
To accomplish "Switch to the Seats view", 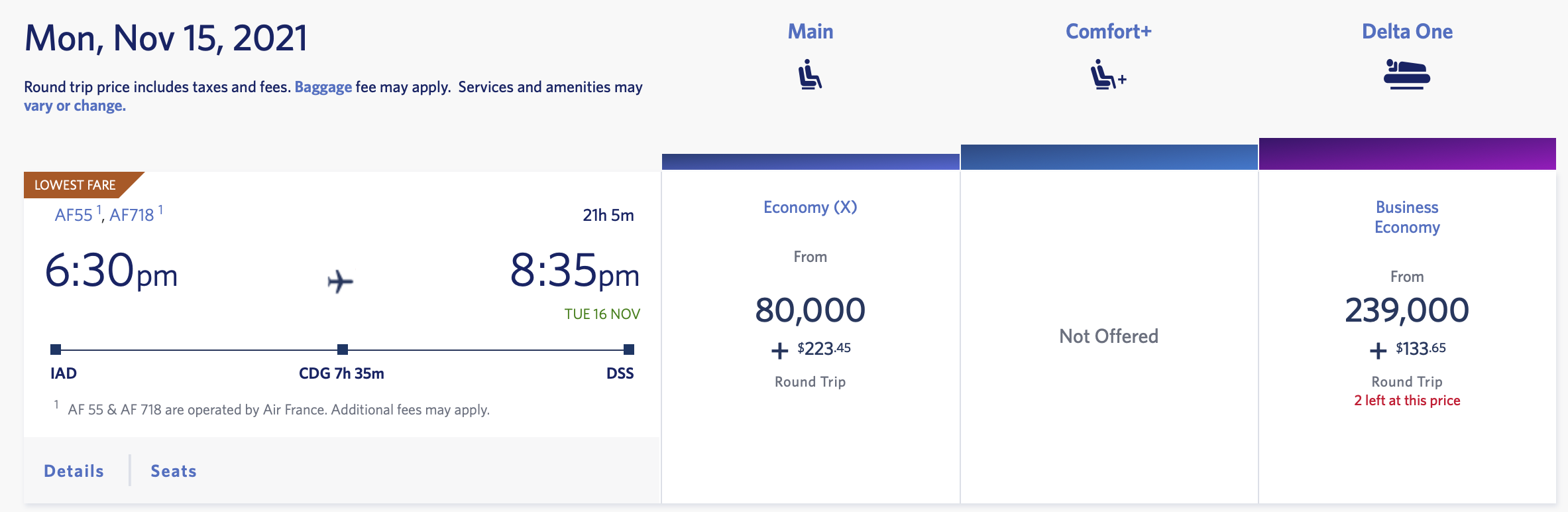I will [x=172, y=470].
